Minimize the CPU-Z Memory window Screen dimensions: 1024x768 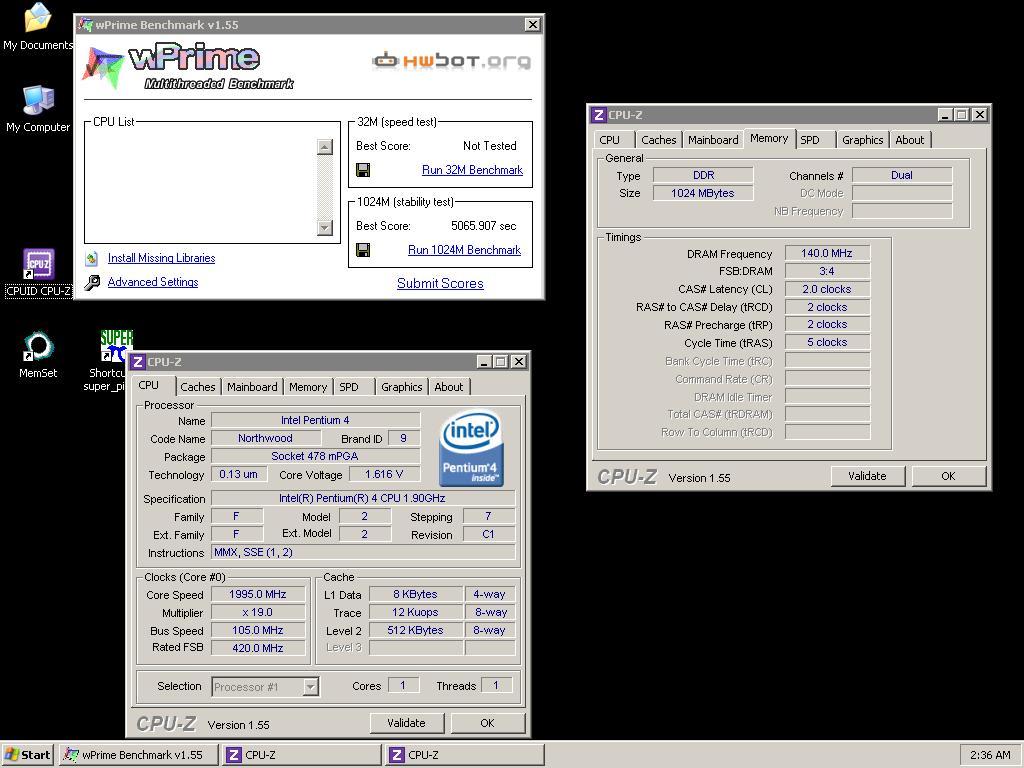[x=945, y=115]
